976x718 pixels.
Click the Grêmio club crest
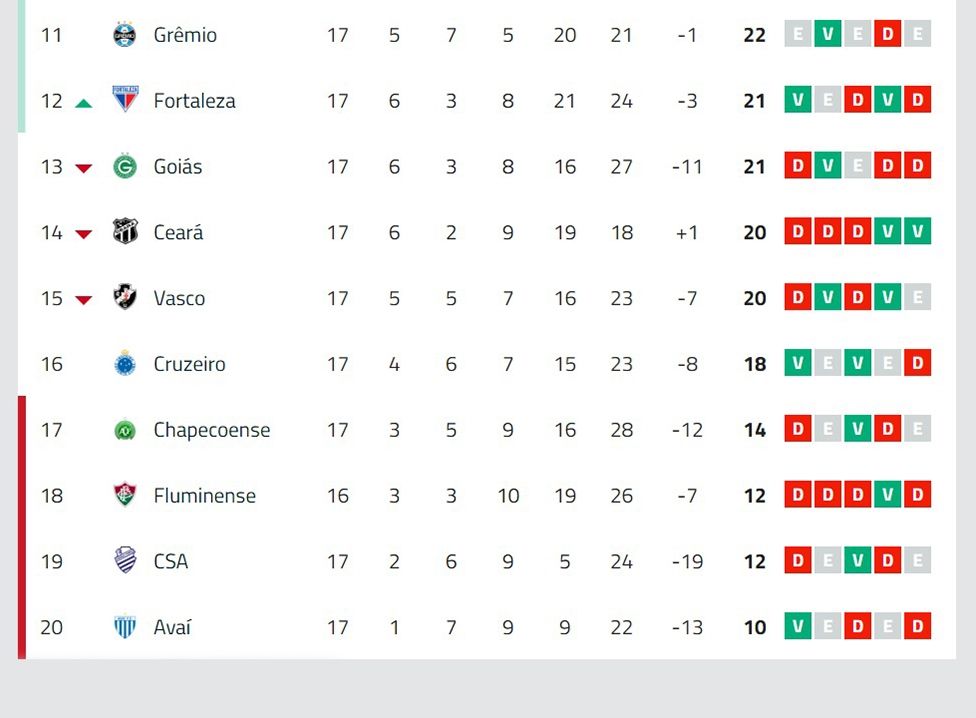pos(124,34)
